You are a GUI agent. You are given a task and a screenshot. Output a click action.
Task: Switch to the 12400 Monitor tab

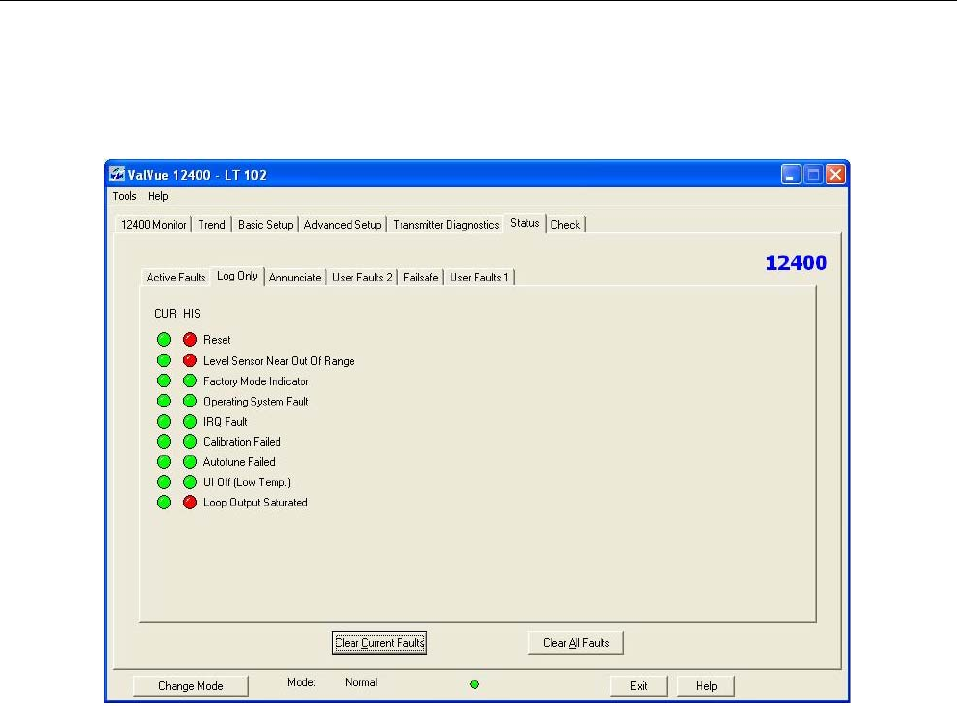153,225
